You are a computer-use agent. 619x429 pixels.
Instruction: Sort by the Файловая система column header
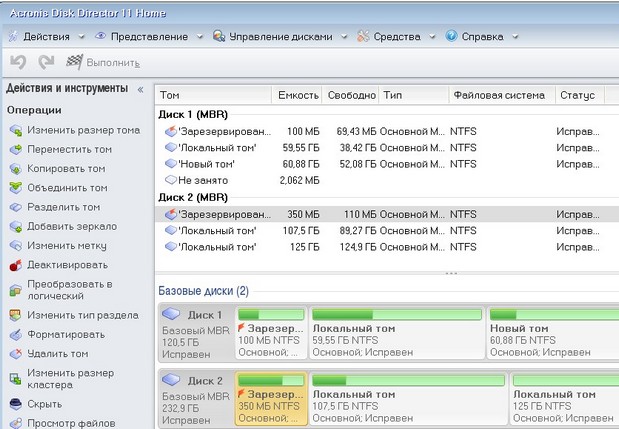502,95
